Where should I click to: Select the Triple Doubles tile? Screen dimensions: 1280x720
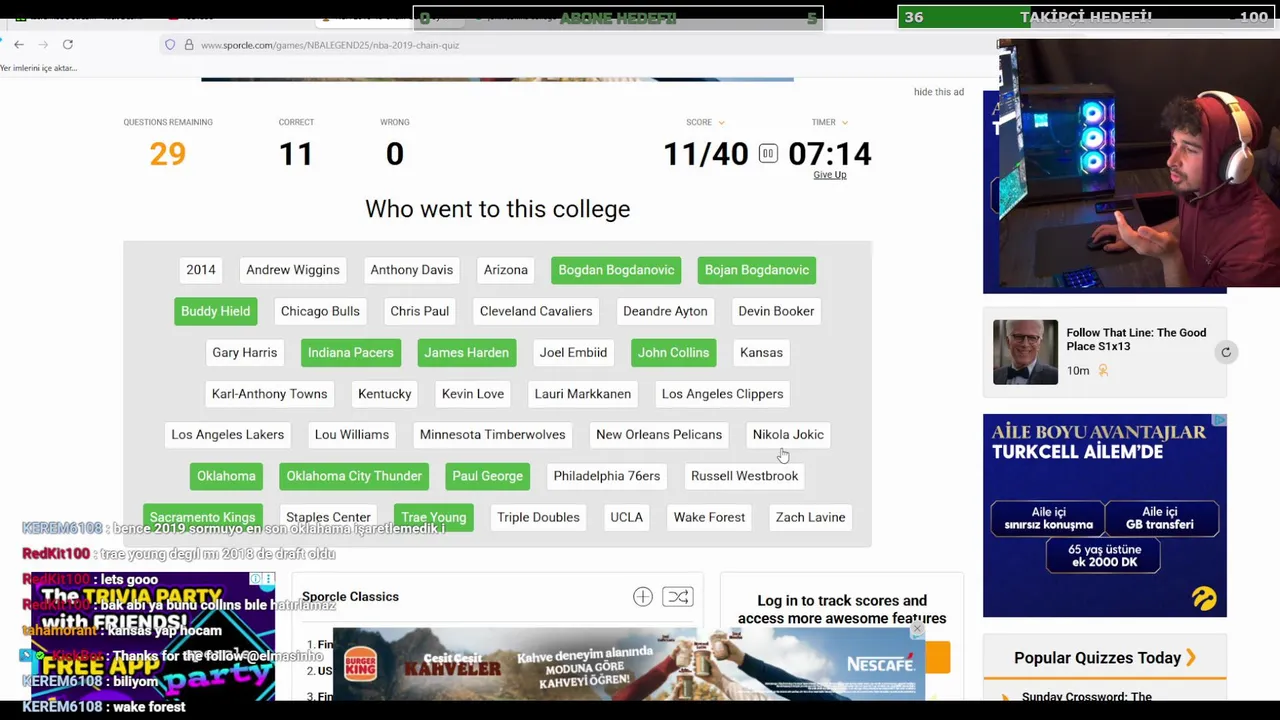[x=538, y=518]
